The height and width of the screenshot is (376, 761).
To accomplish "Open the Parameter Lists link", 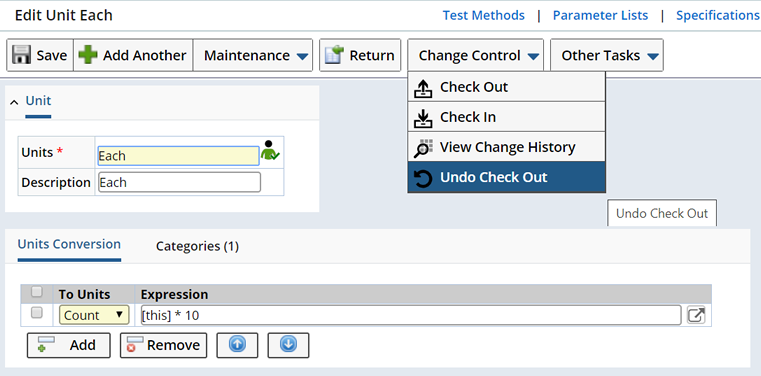I will pos(600,16).
